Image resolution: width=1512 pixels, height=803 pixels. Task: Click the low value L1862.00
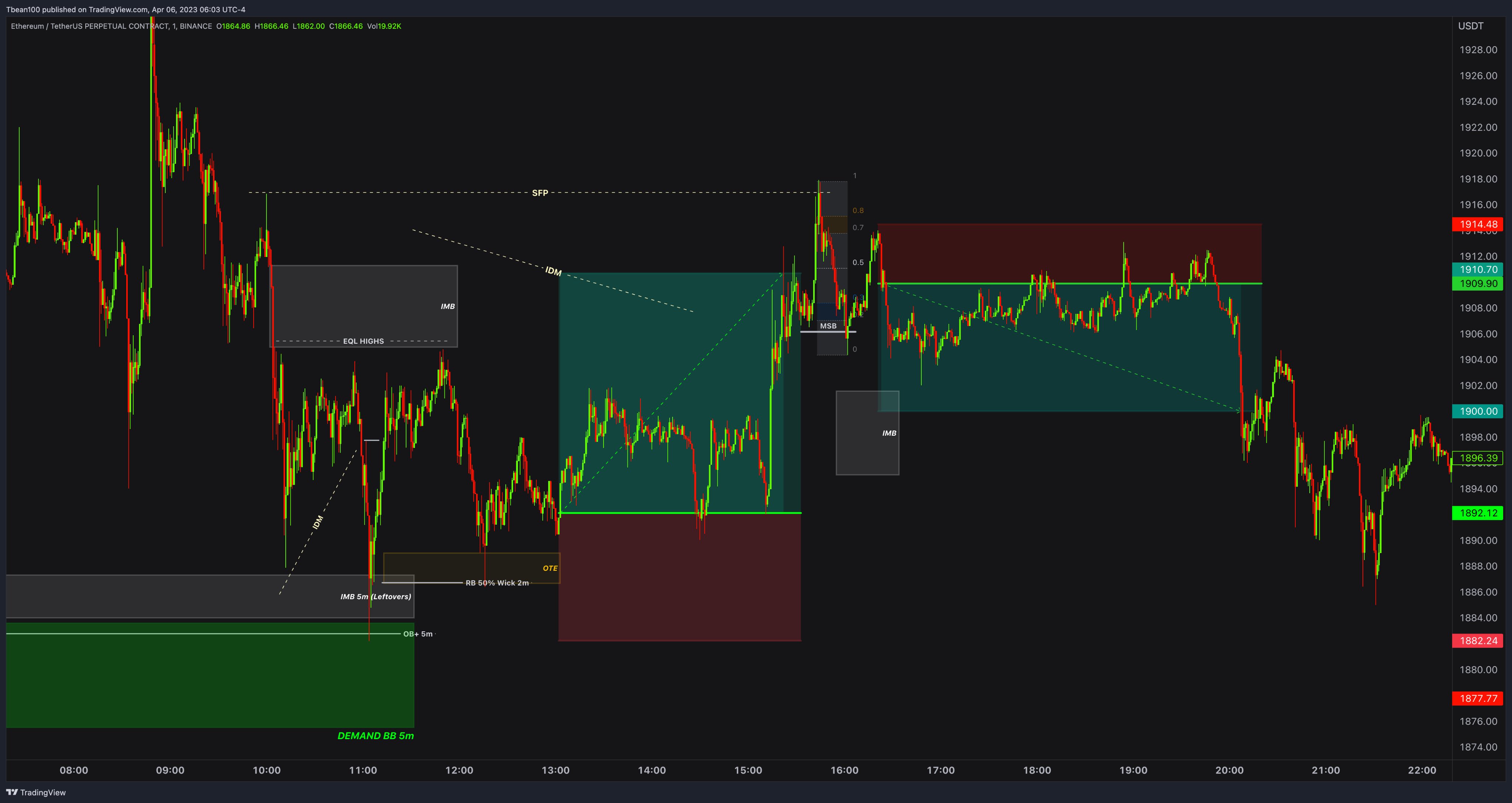[x=309, y=27]
